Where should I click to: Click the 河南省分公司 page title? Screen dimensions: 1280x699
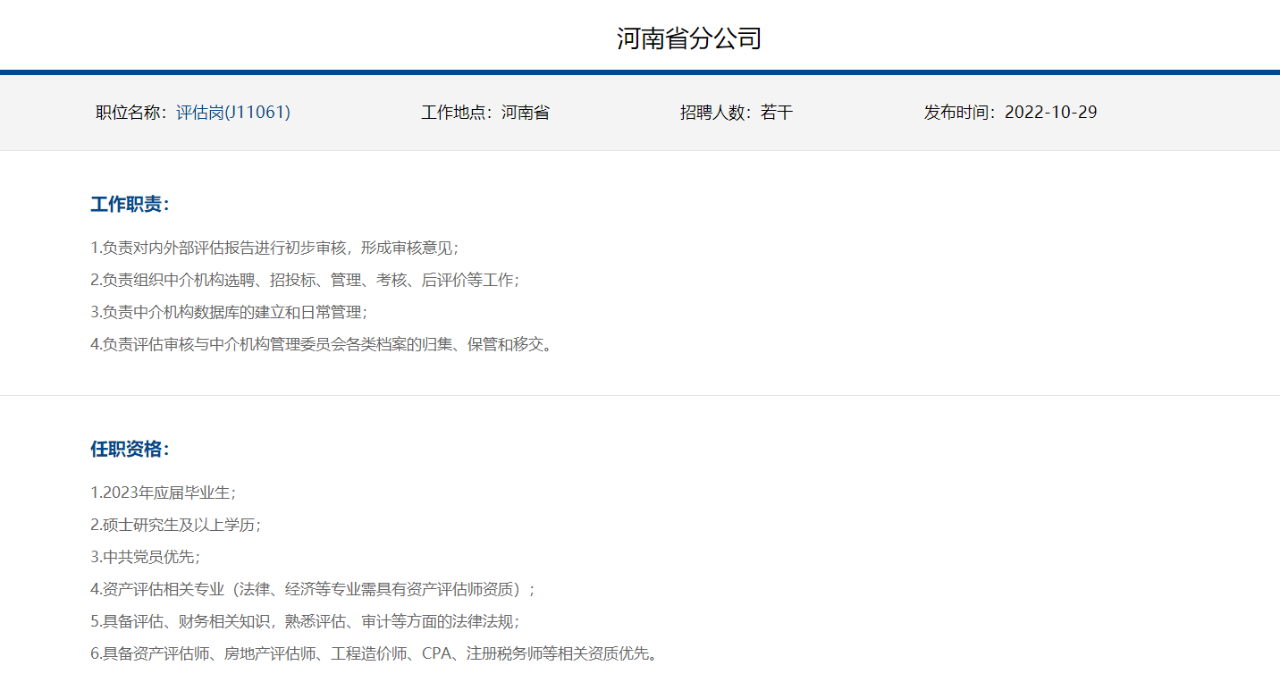[x=689, y=39]
